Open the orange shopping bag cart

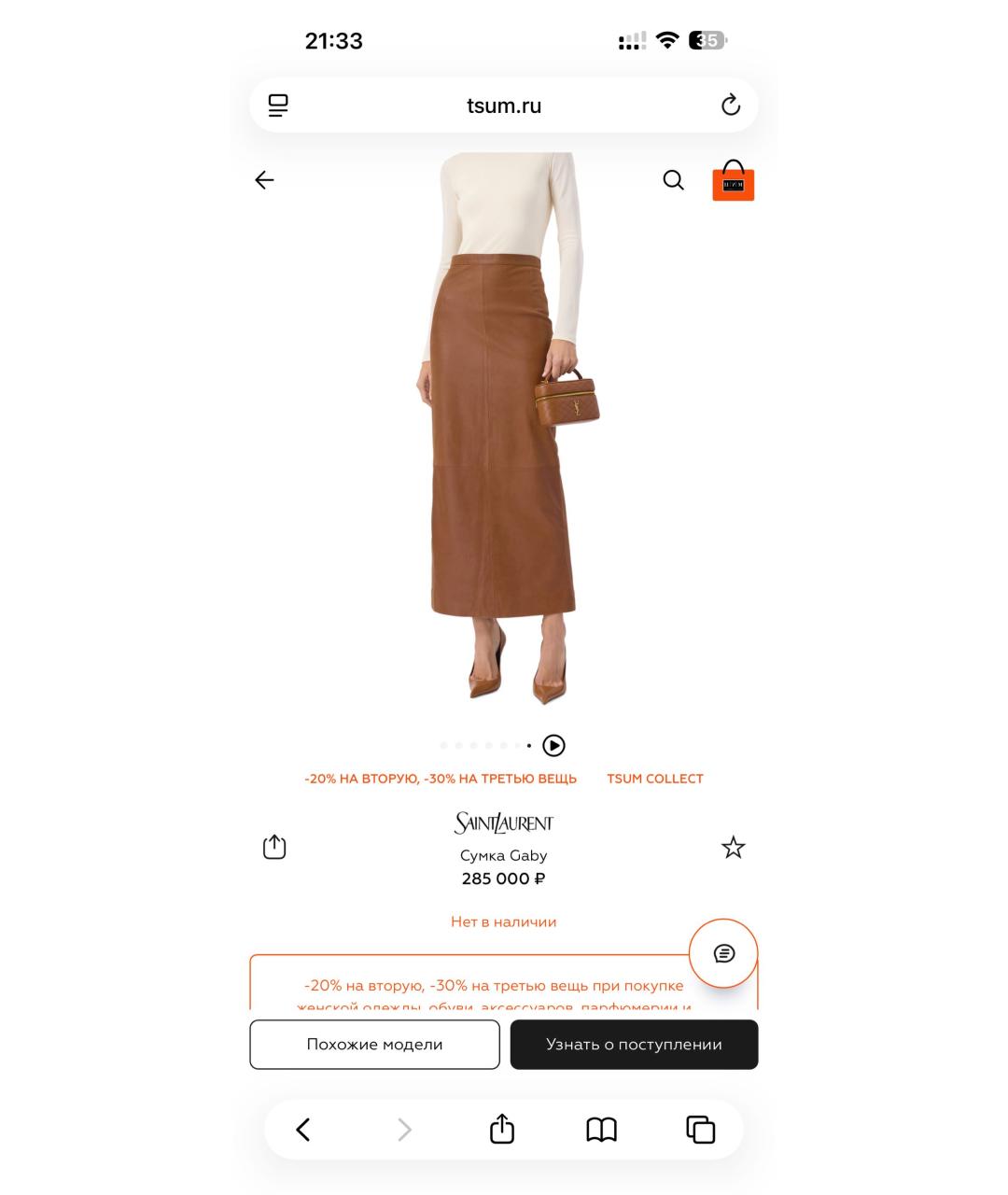(x=734, y=180)
